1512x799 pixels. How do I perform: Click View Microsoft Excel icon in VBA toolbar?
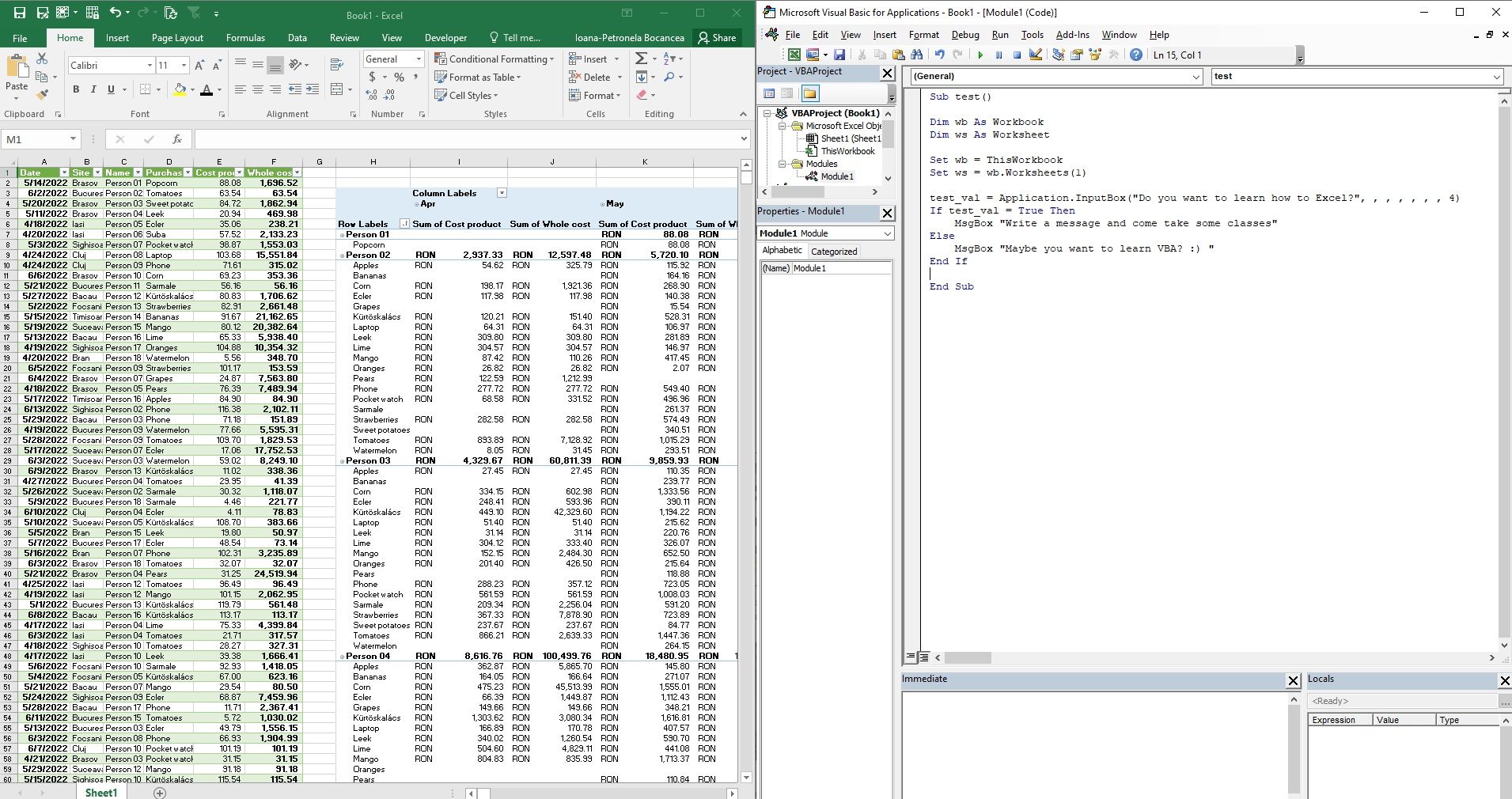(x=794, y=55)
